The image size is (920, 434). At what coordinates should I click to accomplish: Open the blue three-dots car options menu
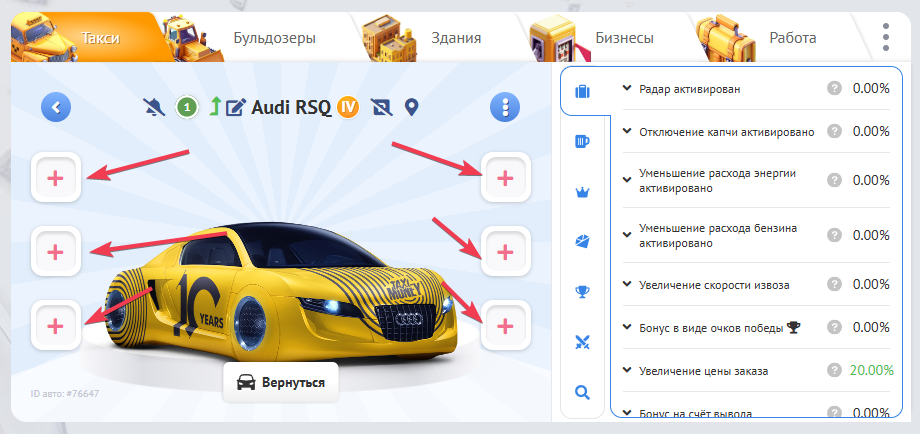[506, 106]
